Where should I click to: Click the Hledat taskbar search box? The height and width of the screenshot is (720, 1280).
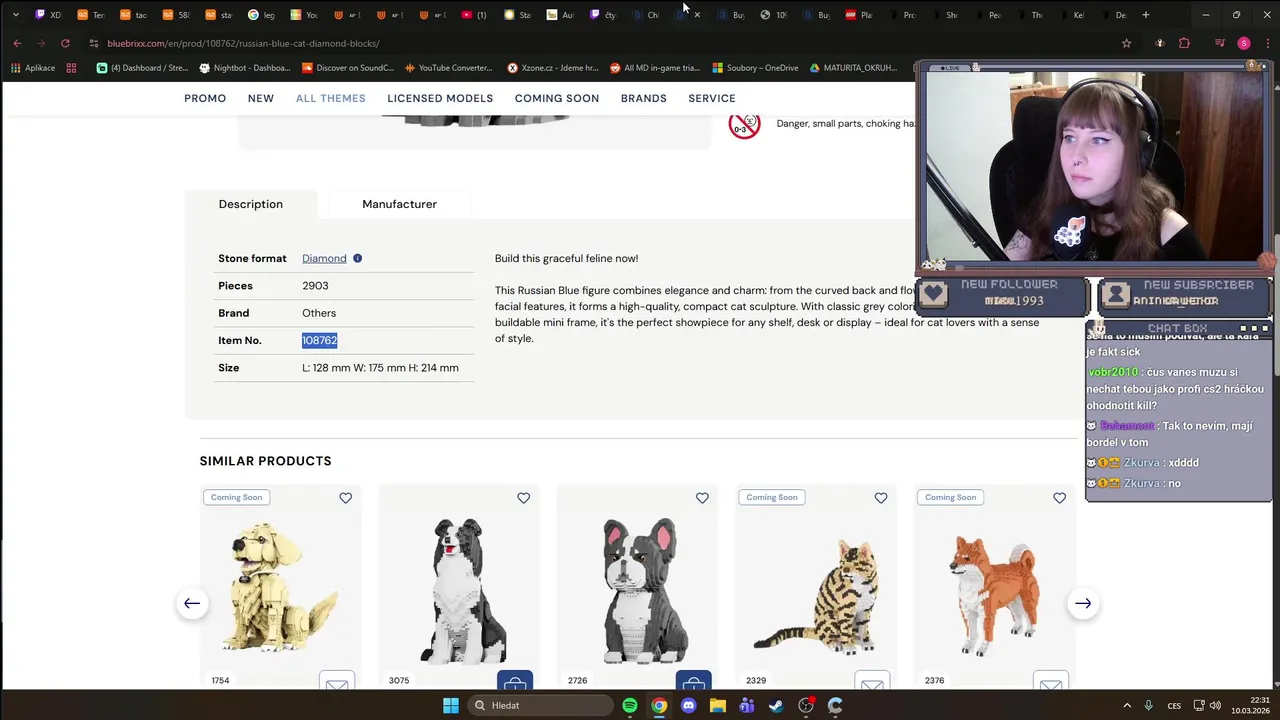541,705
